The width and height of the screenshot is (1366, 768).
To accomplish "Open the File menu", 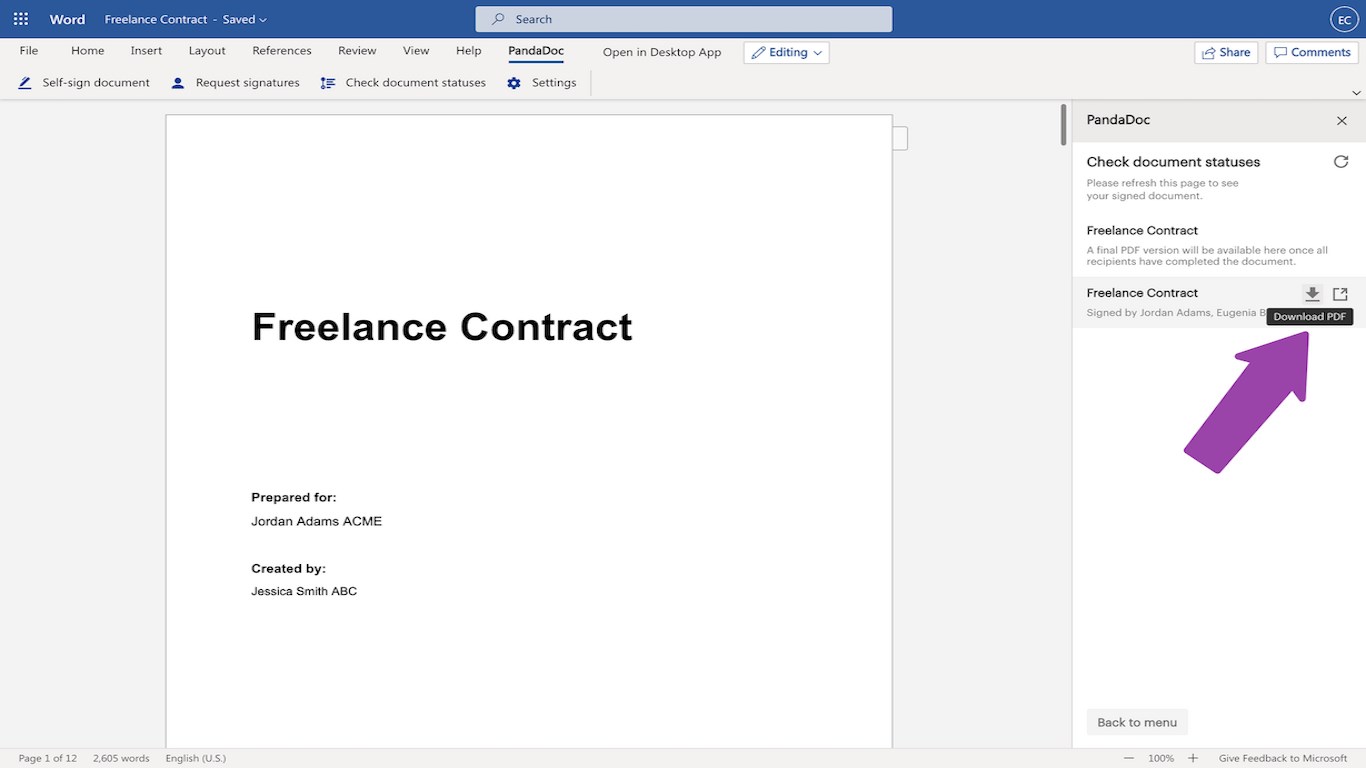I will (x=29, y=51).
